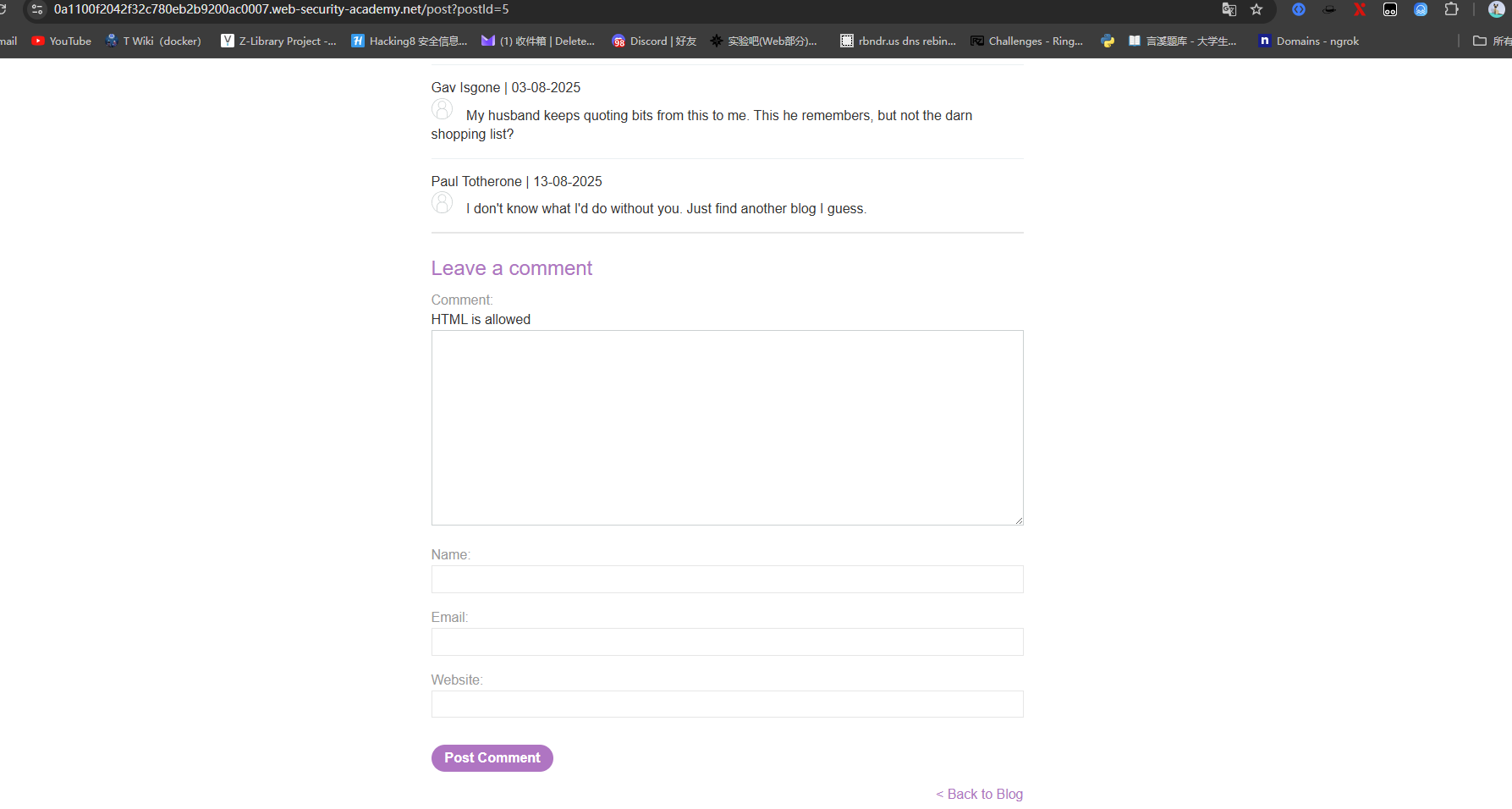The width and height of the screenshot is (1512, 809).
Task: Click the 'Website:' label
Action: (x=457, y=680)
